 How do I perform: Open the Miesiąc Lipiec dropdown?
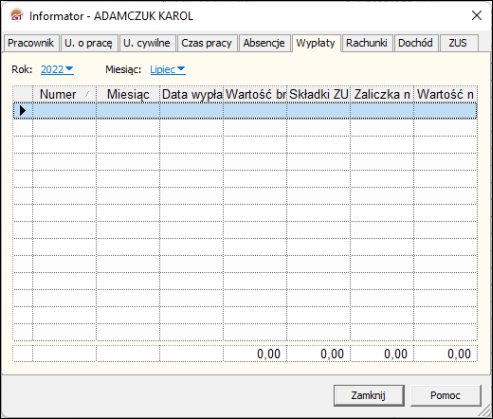point(168,69)
